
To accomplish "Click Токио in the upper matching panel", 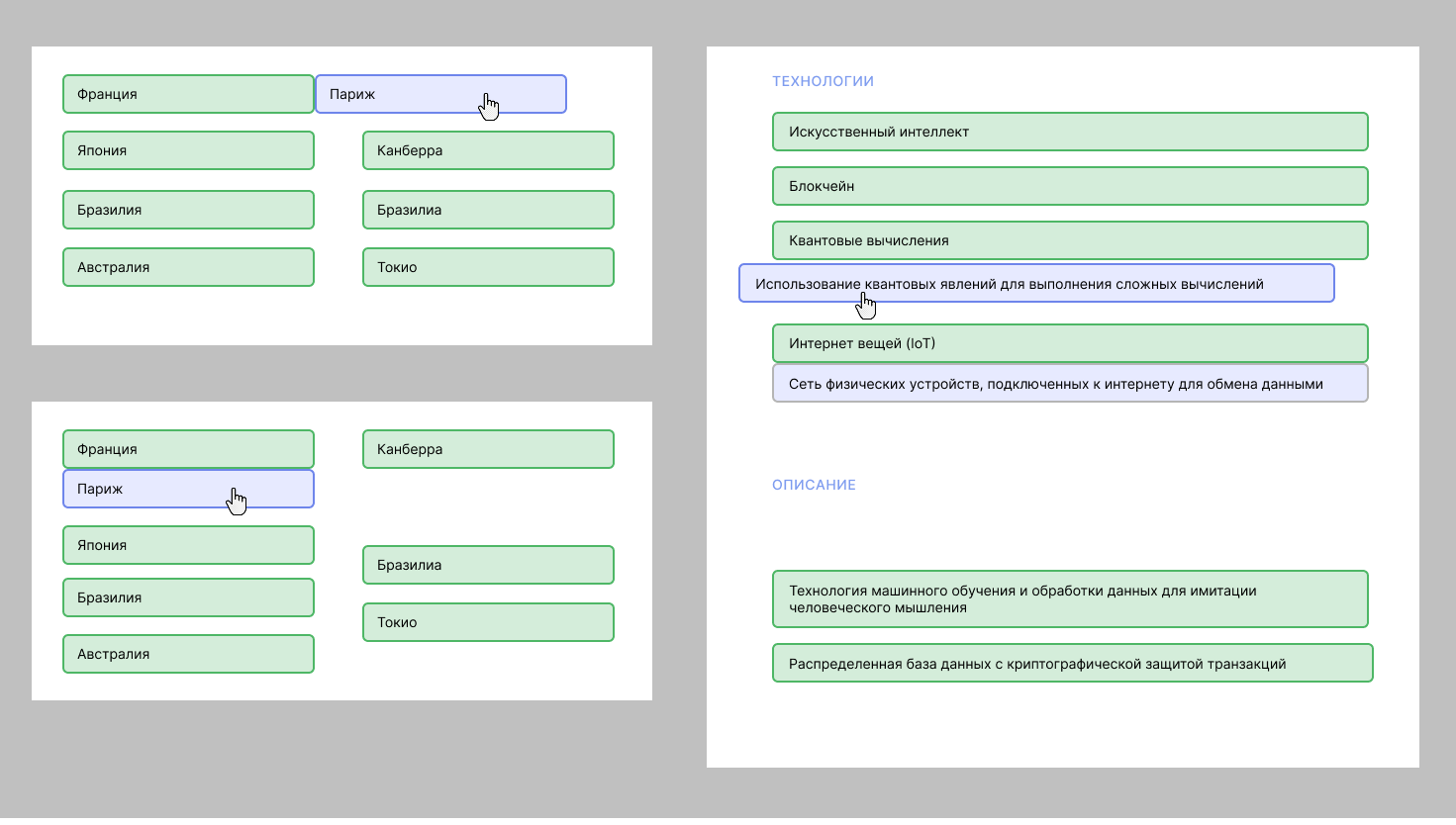I will 488,267.
